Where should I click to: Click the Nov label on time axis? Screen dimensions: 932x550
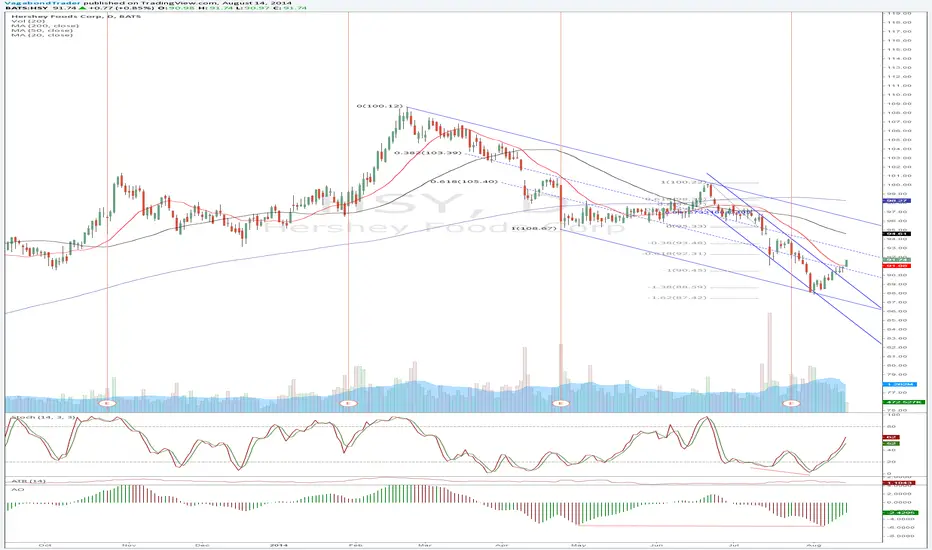pyautogui.click(x=129, y=545)
